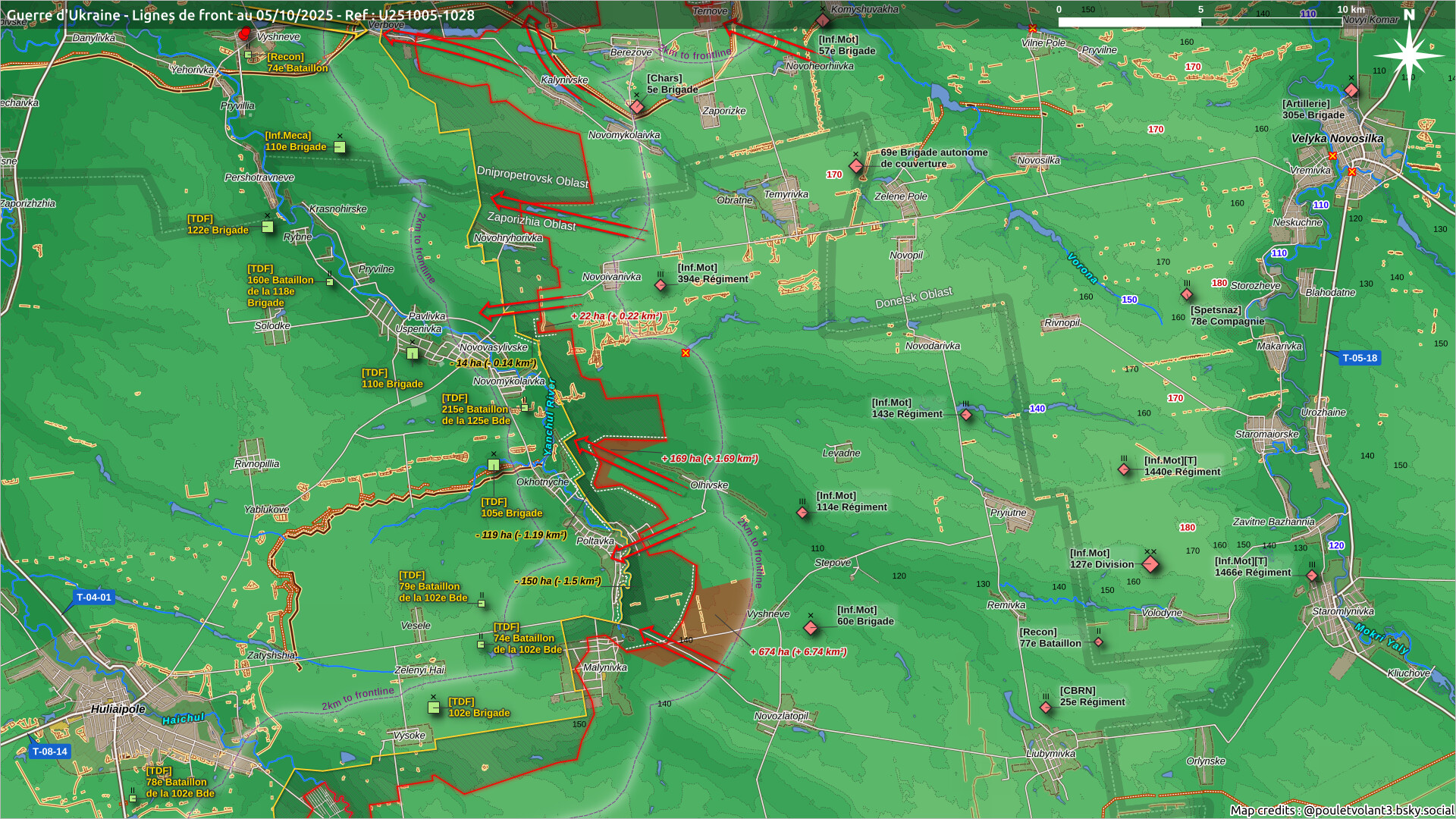Click the 105e Brigade green unit marker
1456x819 pixels.
coord(494,465)
